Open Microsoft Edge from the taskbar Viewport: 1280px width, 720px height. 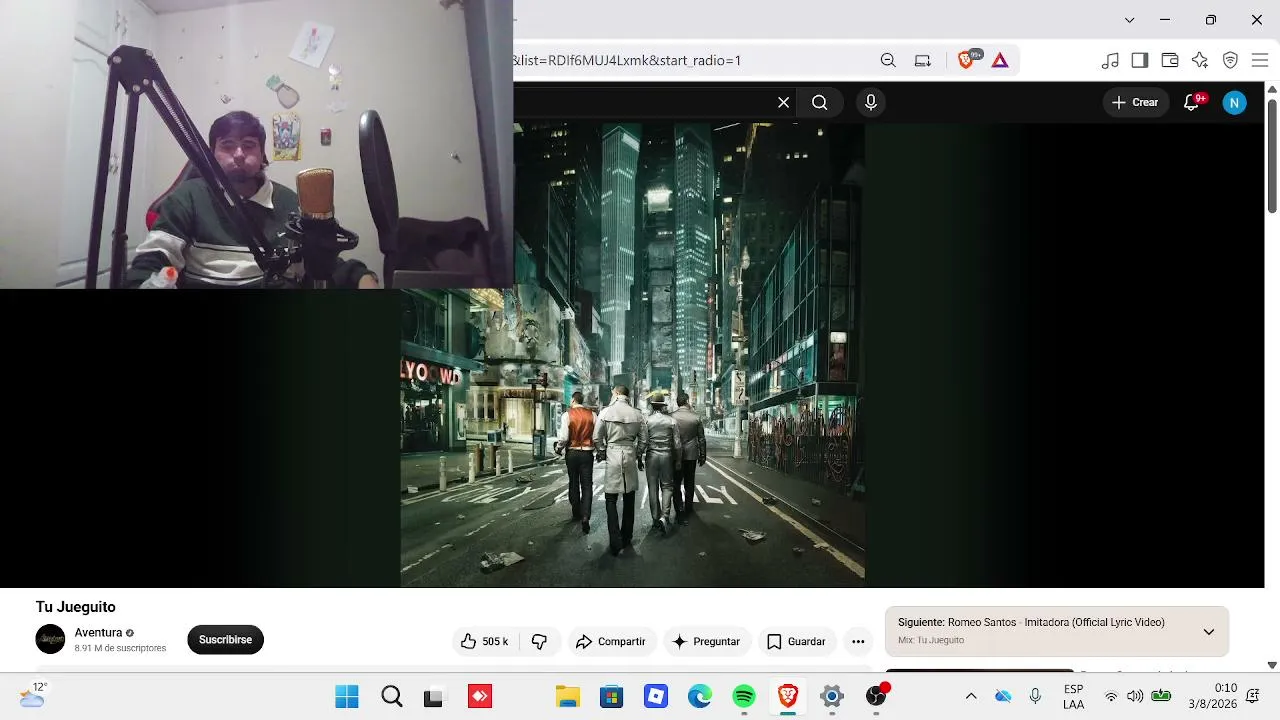pyautogui.click(x=700, y=697)
